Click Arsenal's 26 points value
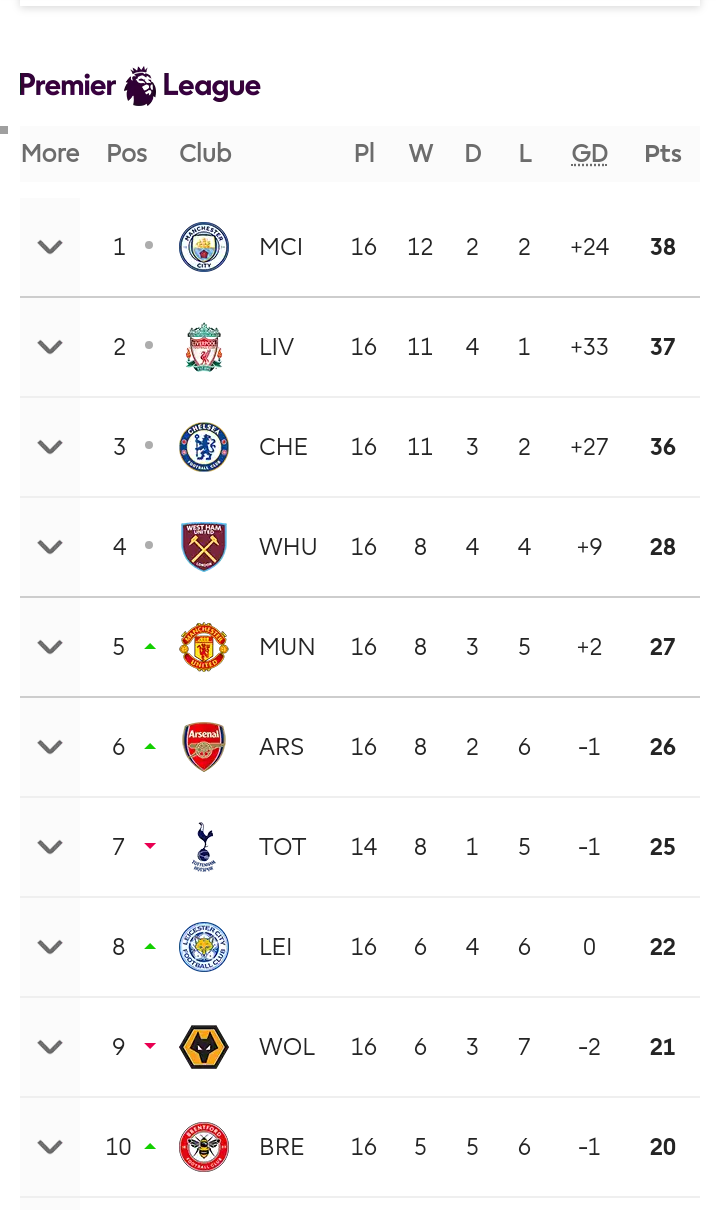 663,747
